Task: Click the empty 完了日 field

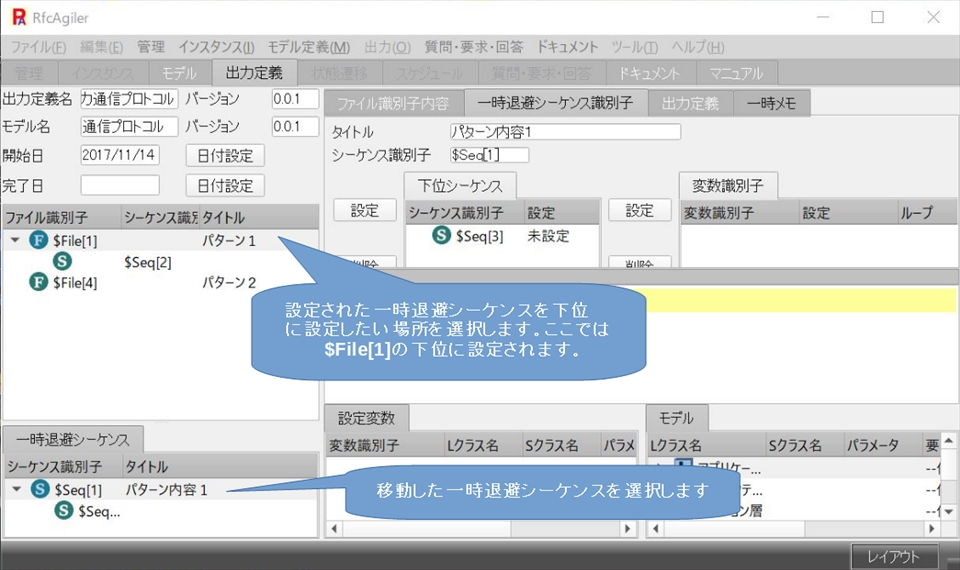Action: [120, 185]
